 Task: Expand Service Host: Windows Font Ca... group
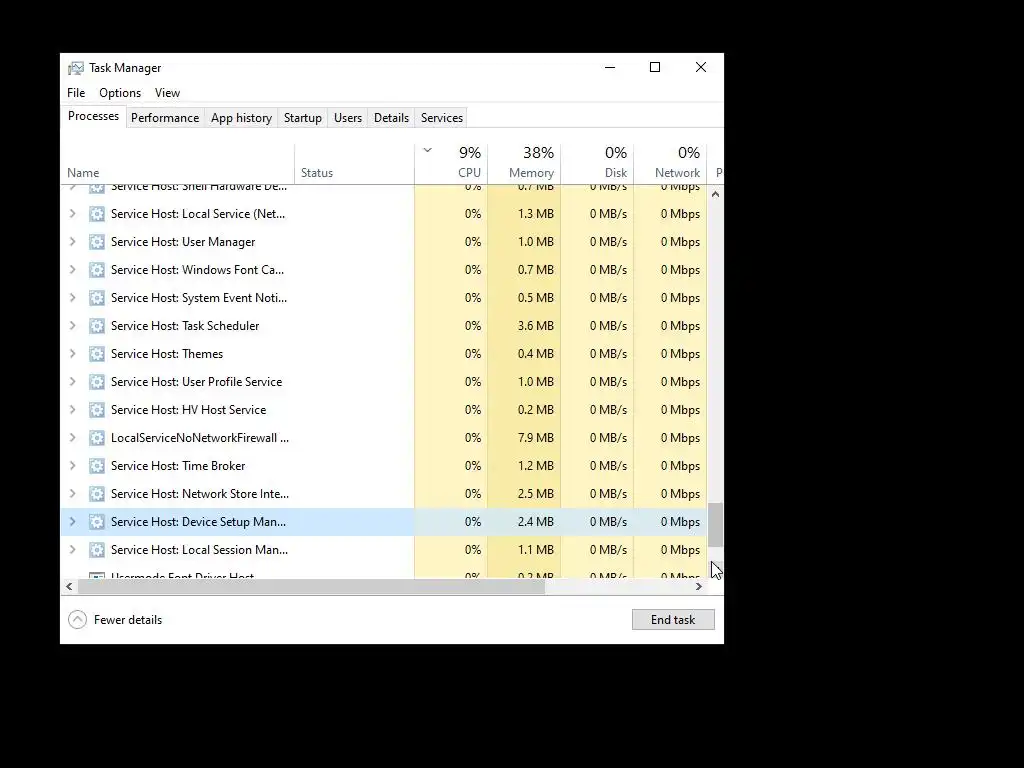[72, 270]
